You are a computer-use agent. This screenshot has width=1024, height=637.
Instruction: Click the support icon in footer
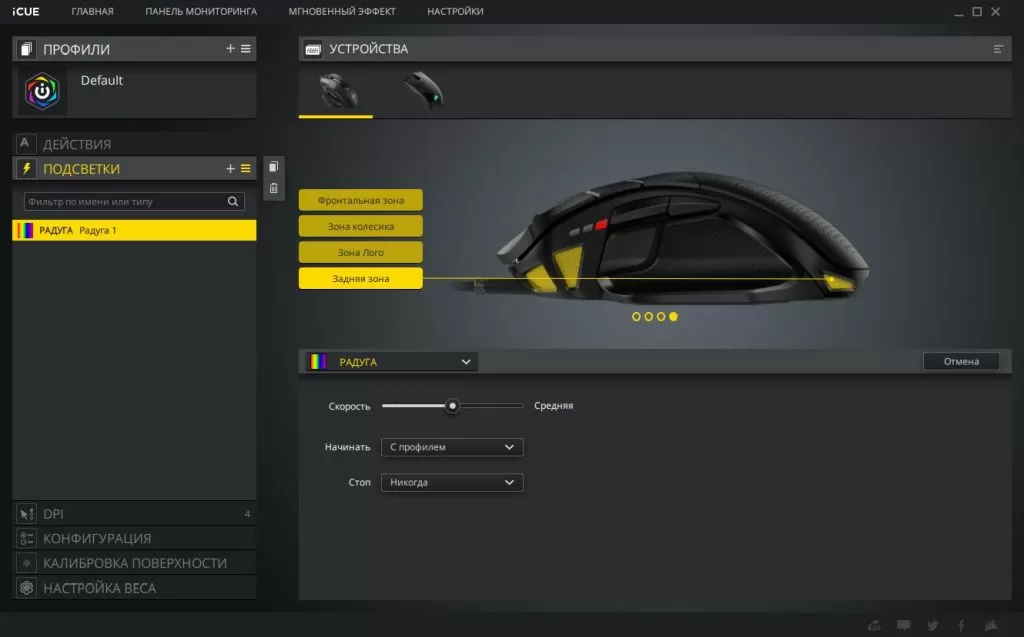point(874,625)
